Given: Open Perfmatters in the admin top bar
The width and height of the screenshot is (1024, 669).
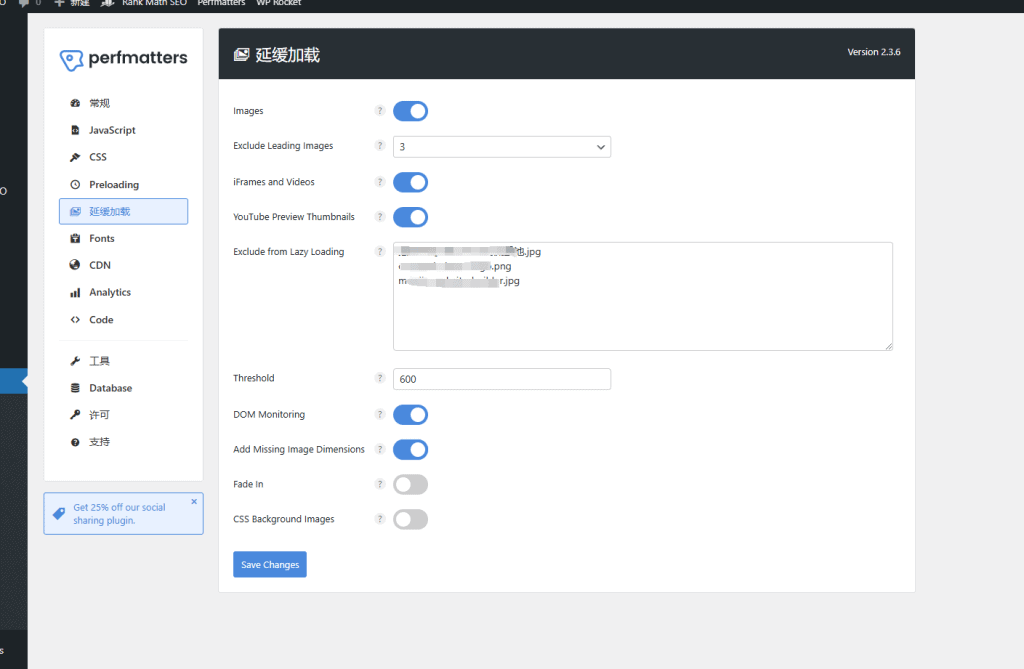Looking at the screenshot, I should 221,3.
